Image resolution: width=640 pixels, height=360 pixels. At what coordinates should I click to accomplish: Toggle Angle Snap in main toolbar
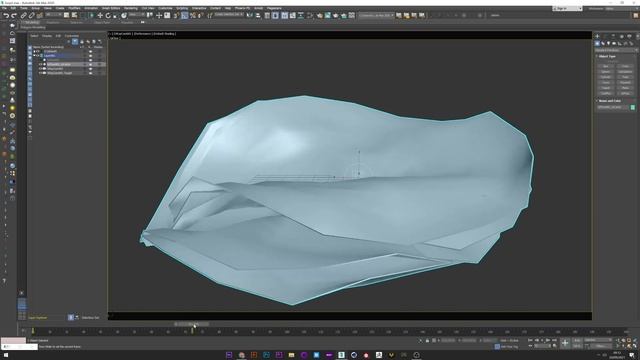tap(184, 16)
